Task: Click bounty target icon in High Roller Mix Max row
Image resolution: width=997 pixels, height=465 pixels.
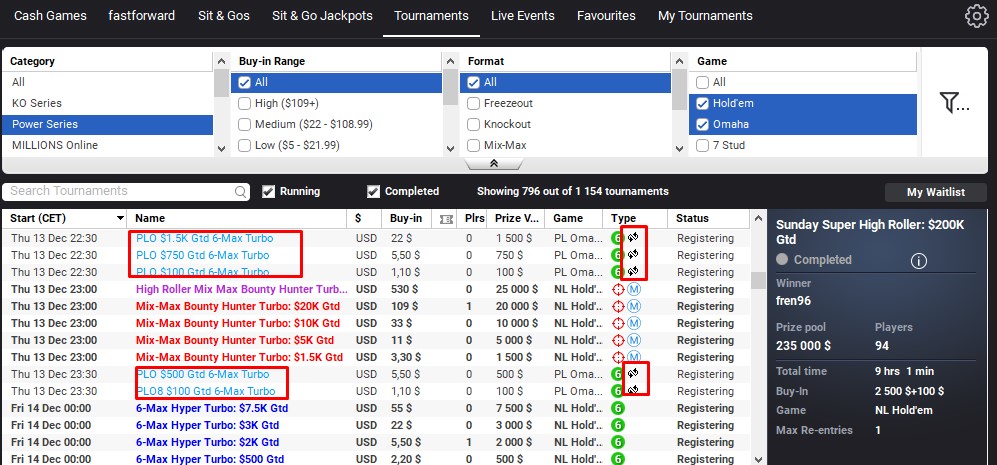Action: click(x=618, y=289)
